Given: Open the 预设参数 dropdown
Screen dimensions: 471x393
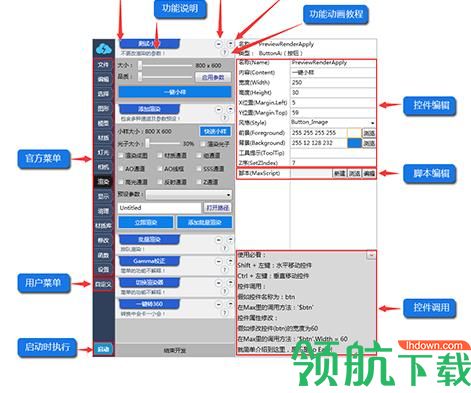Looking at the screenshot, I should (x=189, y=195).
